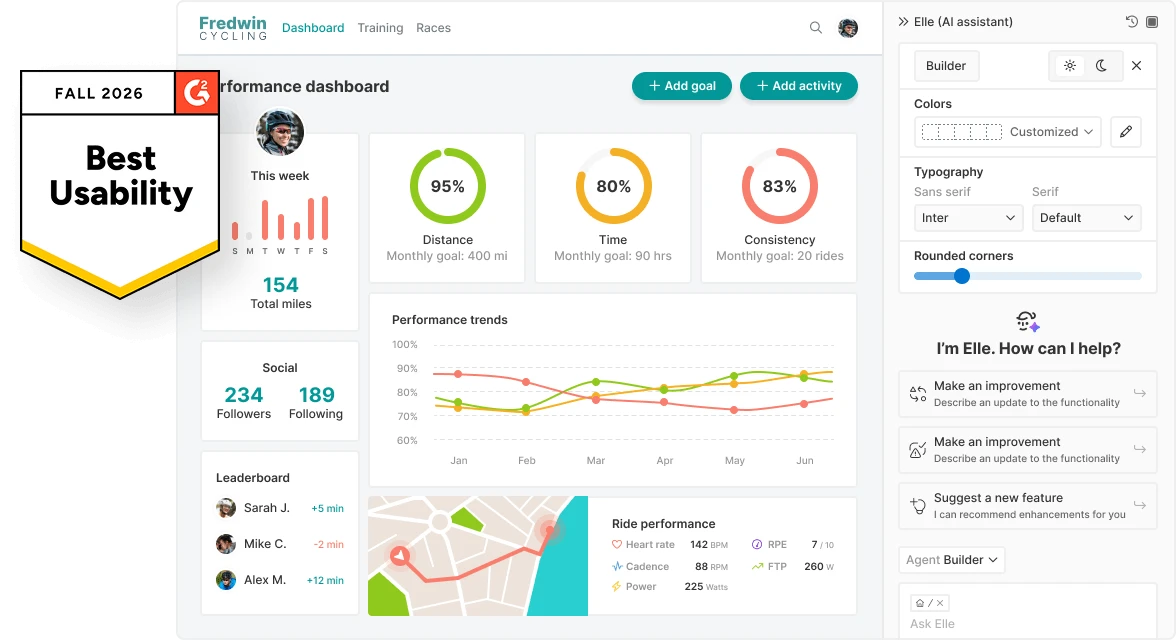The image size is (1176, 640).
Task: Click the 142 BPM heart rate value
Action: tap(709, 545)
